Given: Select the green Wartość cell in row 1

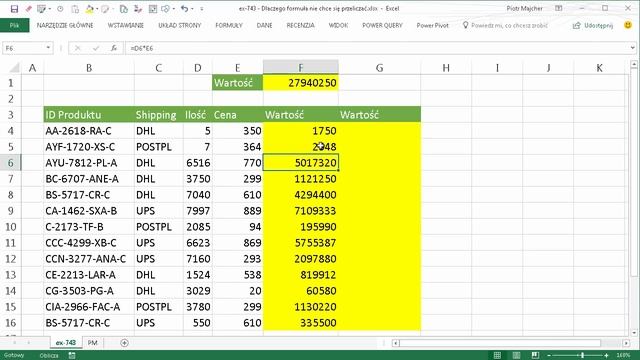Looking at the screenshot, I should tap(238, 83).
